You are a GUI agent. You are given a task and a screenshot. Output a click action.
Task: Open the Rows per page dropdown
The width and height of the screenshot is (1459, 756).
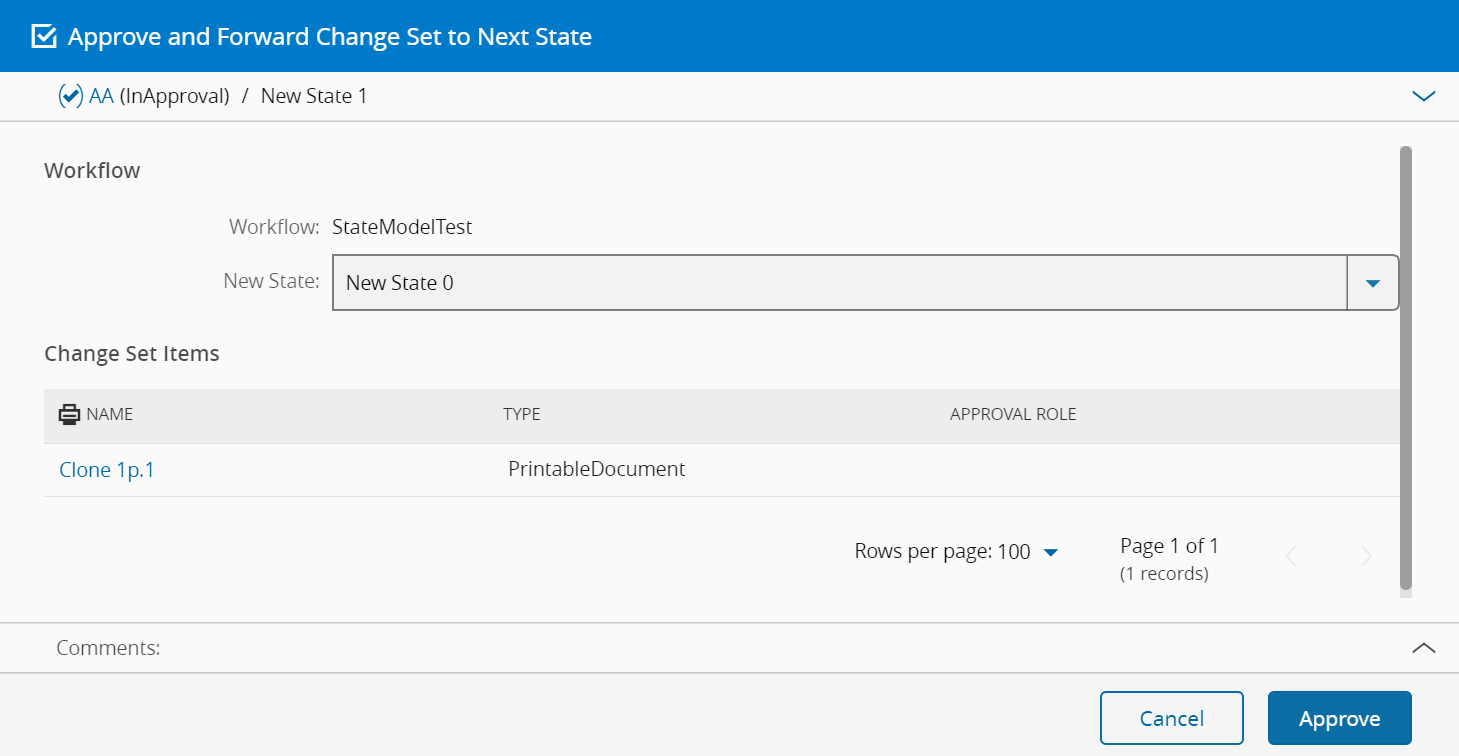1050,552
